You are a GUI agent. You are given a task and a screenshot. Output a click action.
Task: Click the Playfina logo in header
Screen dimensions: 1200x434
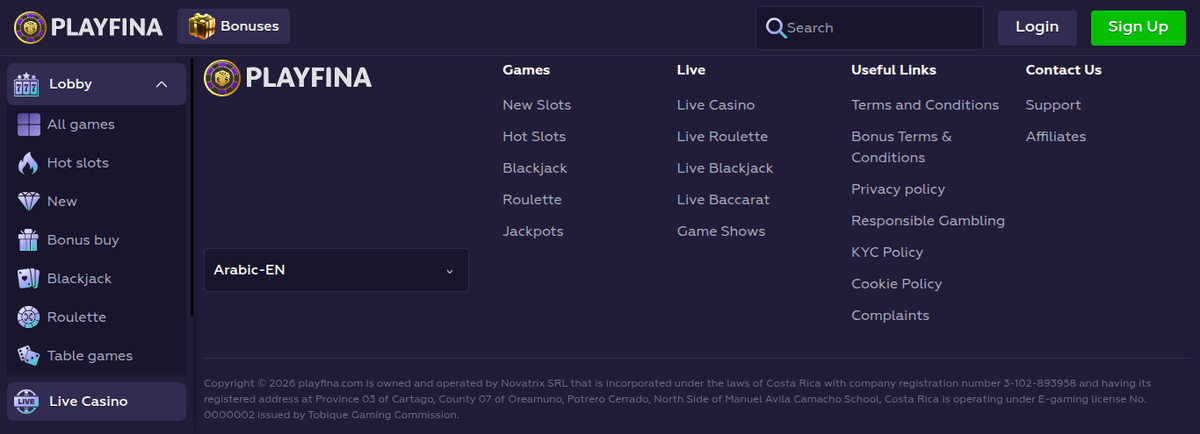click(x=88, y=27)
